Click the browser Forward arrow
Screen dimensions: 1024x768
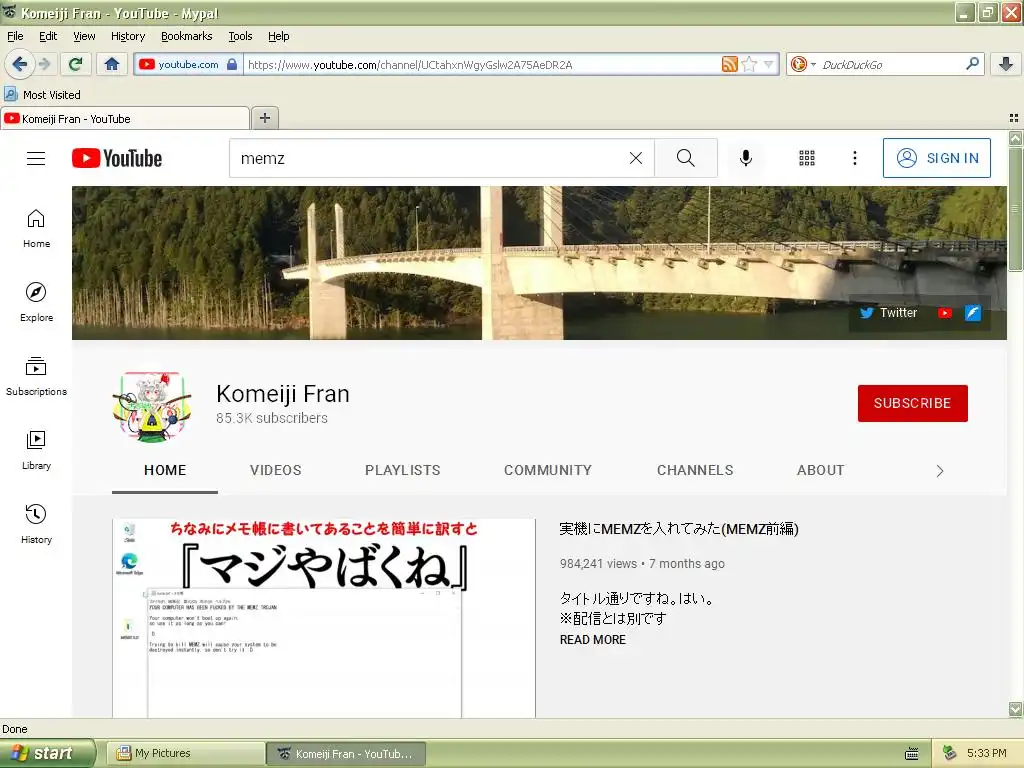coord(44,64)
